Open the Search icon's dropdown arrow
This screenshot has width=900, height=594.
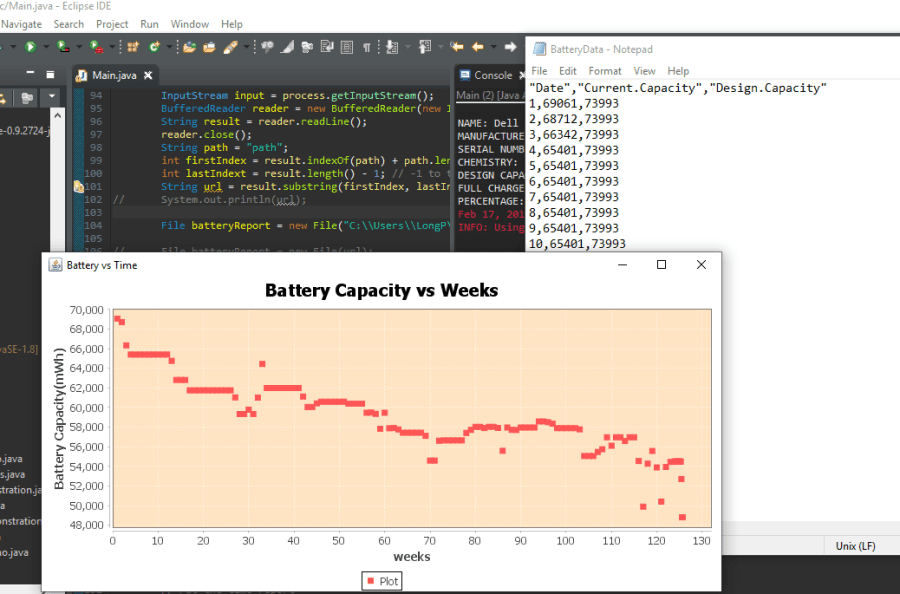click(246, 47)
